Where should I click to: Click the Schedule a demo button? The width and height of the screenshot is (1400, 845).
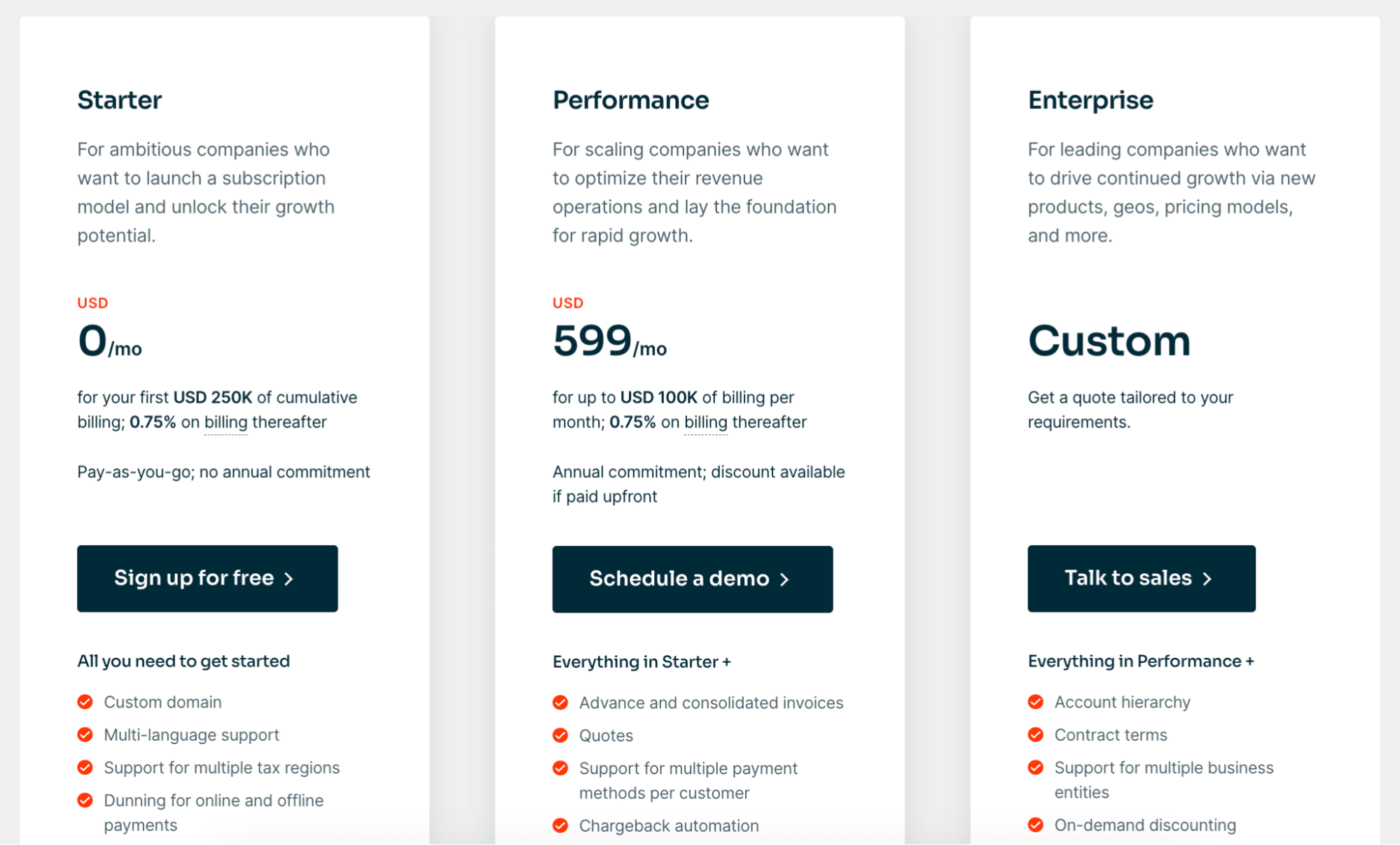tap(692, 579)
